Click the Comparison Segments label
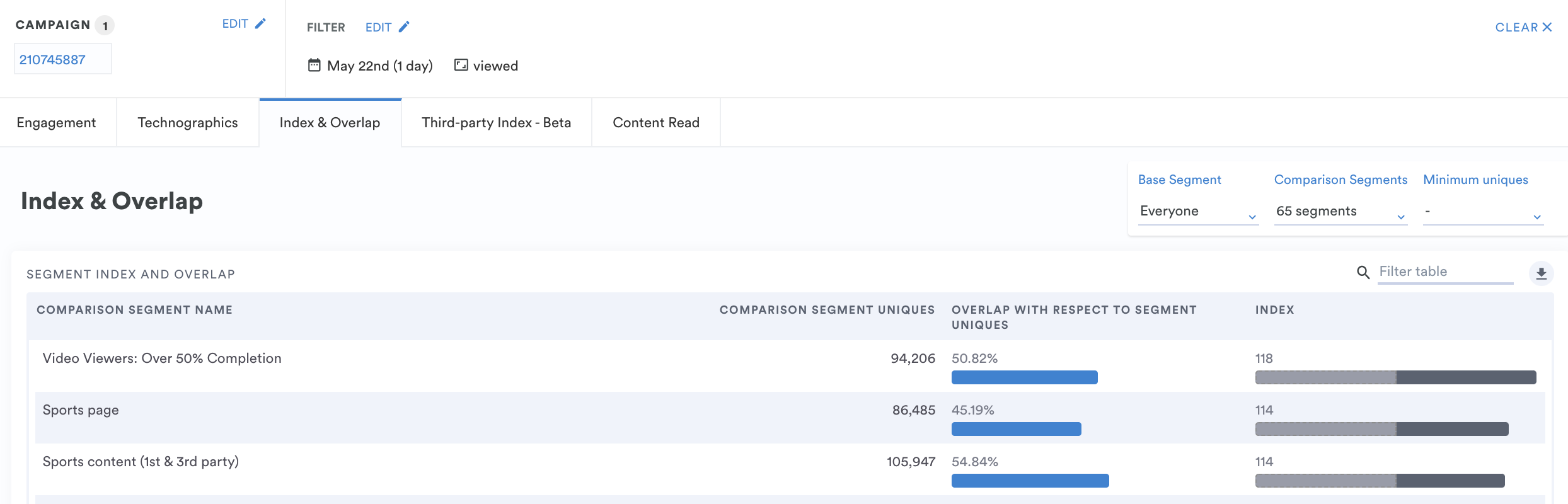 pos(1340,180)
